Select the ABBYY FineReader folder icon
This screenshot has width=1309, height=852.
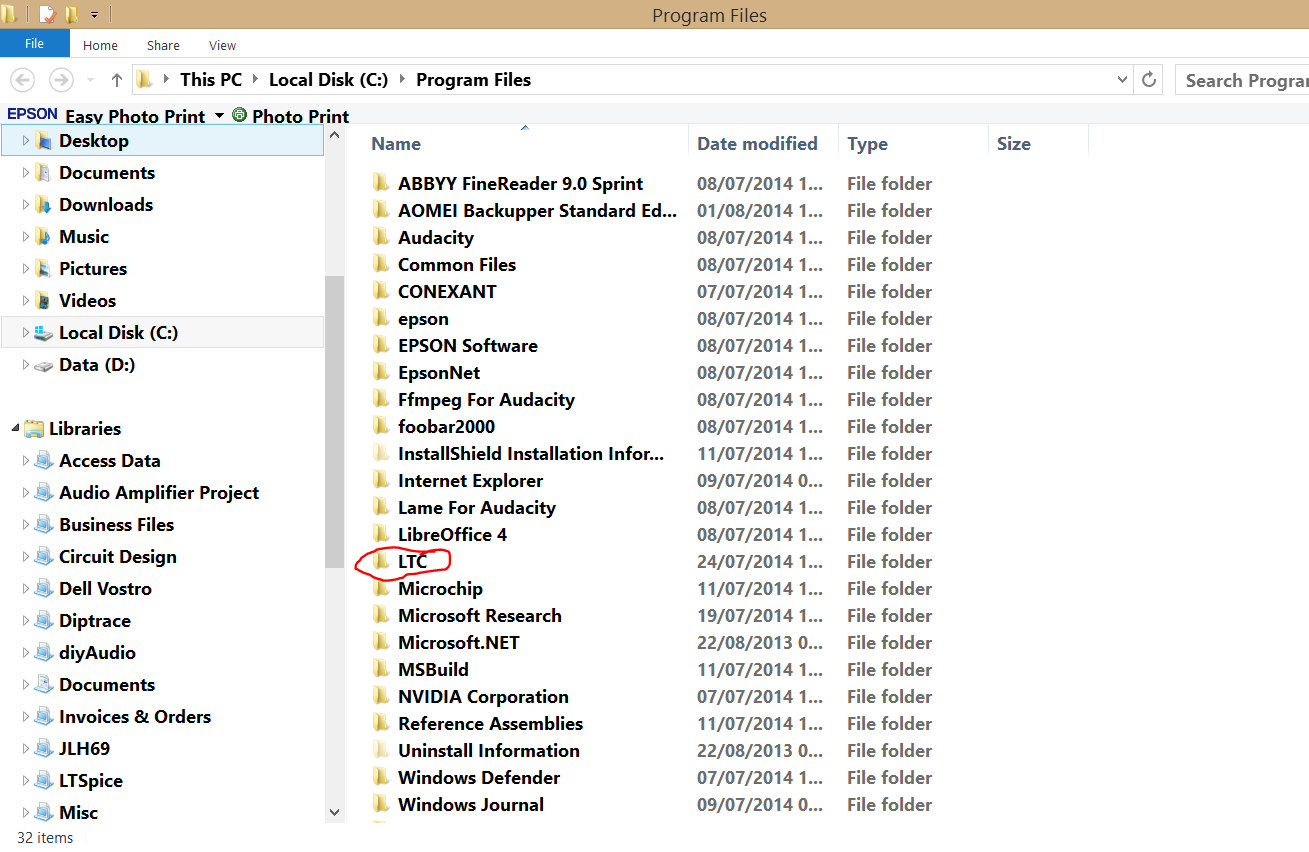click(380, 183)
